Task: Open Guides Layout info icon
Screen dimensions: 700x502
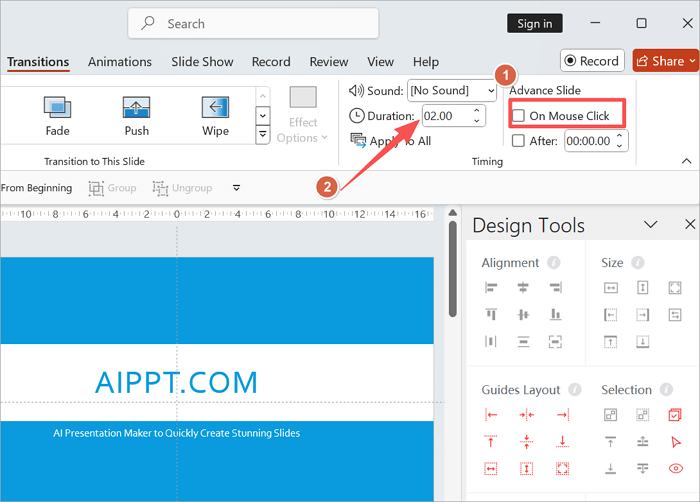Action: point(575,390)
